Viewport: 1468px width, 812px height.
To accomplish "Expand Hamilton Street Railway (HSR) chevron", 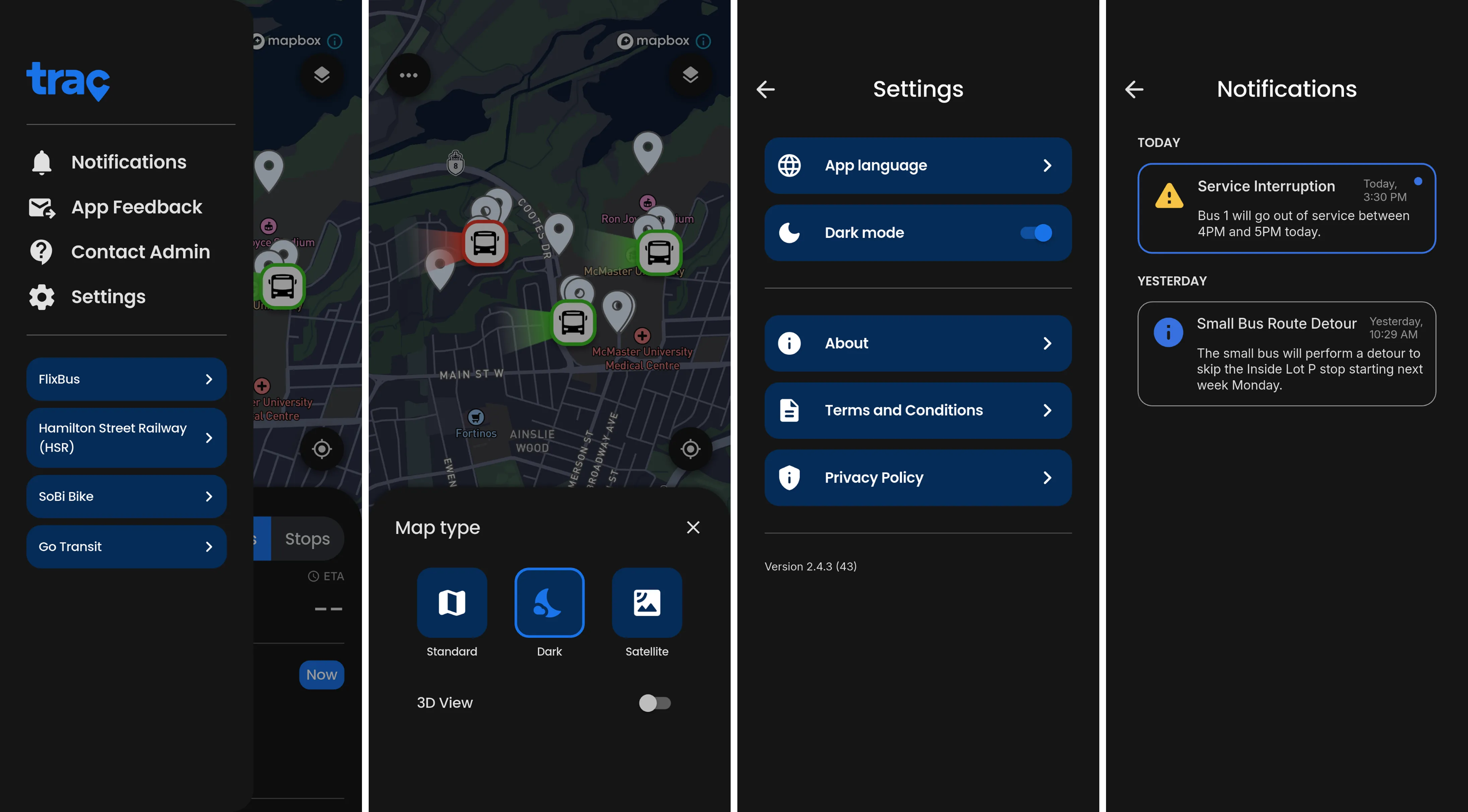I will (x=209, y=438).
